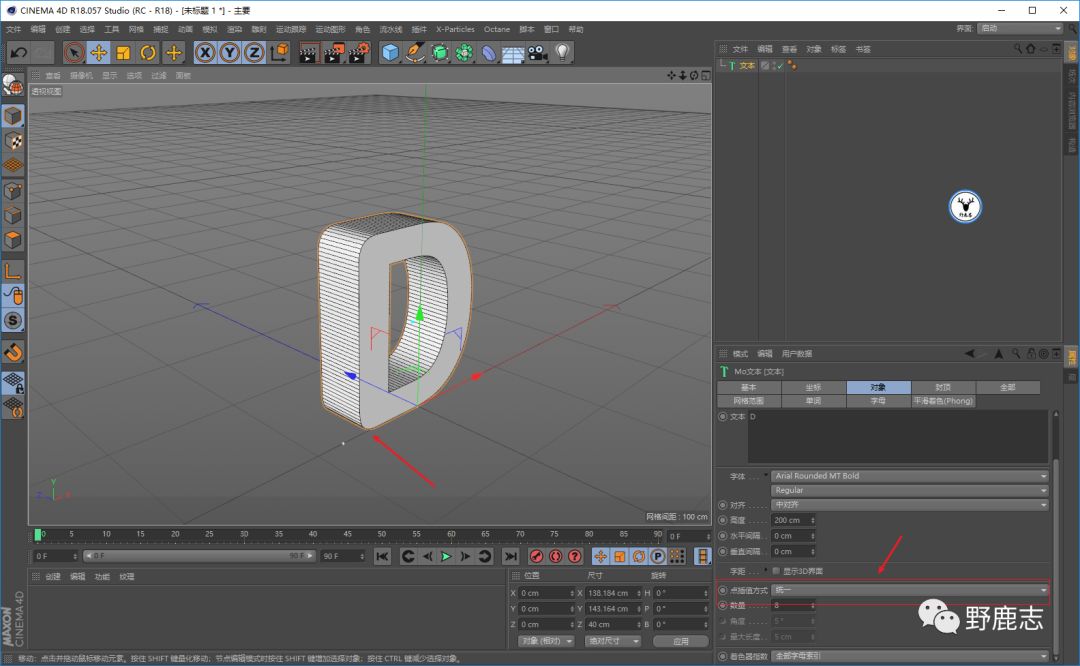Open the 对齐 alignment dropdown
Image resolution: width=1080 pixels, height=666 pixels.
pos(909,505)
